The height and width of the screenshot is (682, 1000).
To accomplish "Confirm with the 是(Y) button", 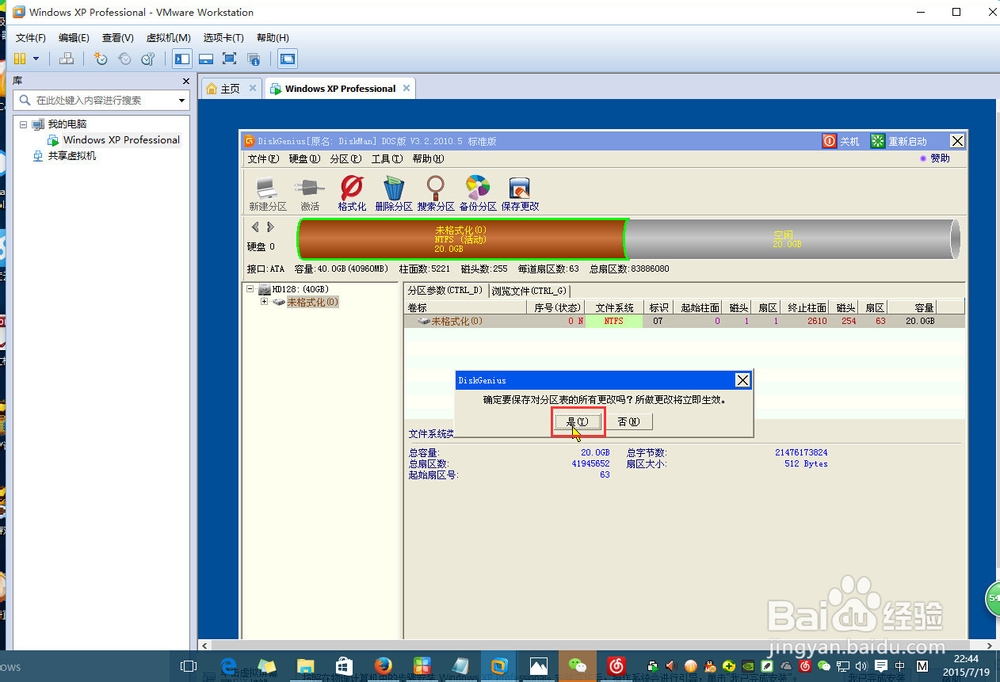I will 577,421.
